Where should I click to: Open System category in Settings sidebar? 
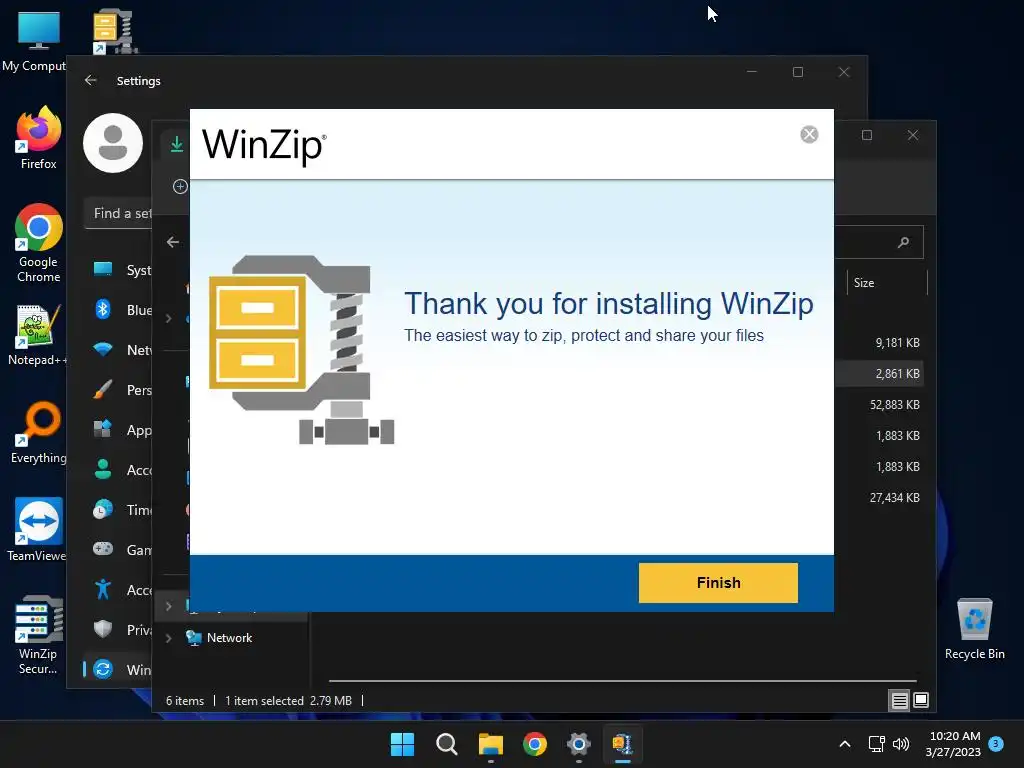(x=121, y=270)
